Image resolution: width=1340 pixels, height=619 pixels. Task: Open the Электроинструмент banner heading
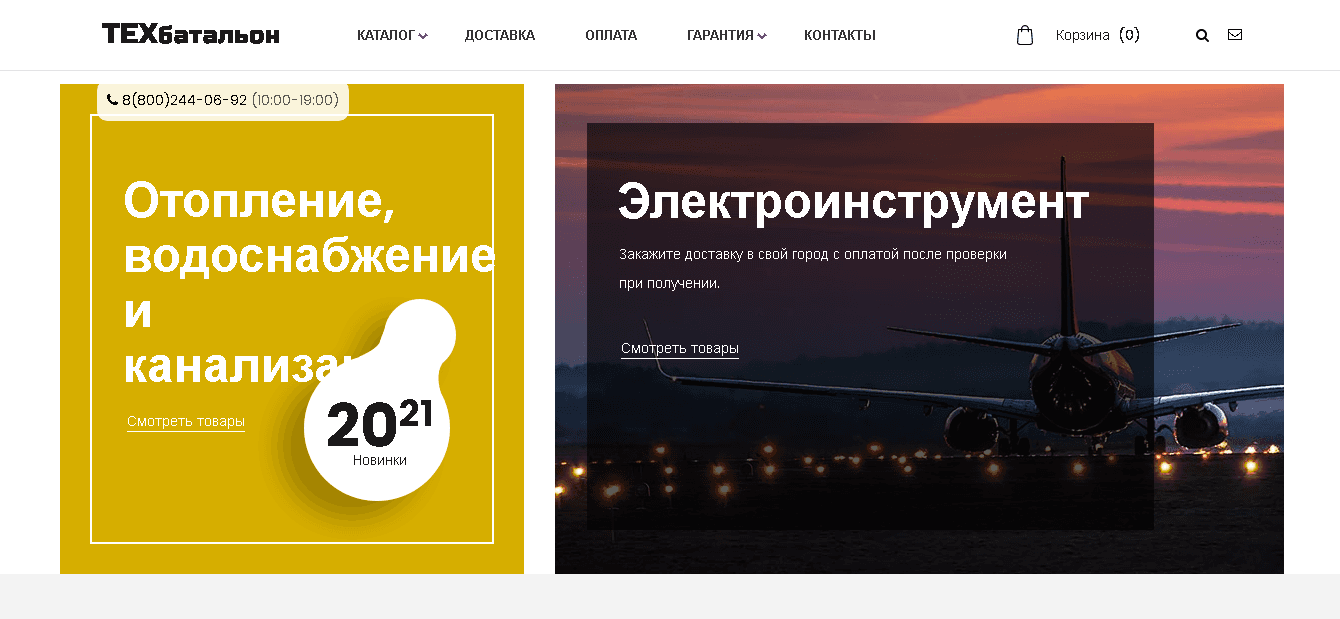[854, 203]
